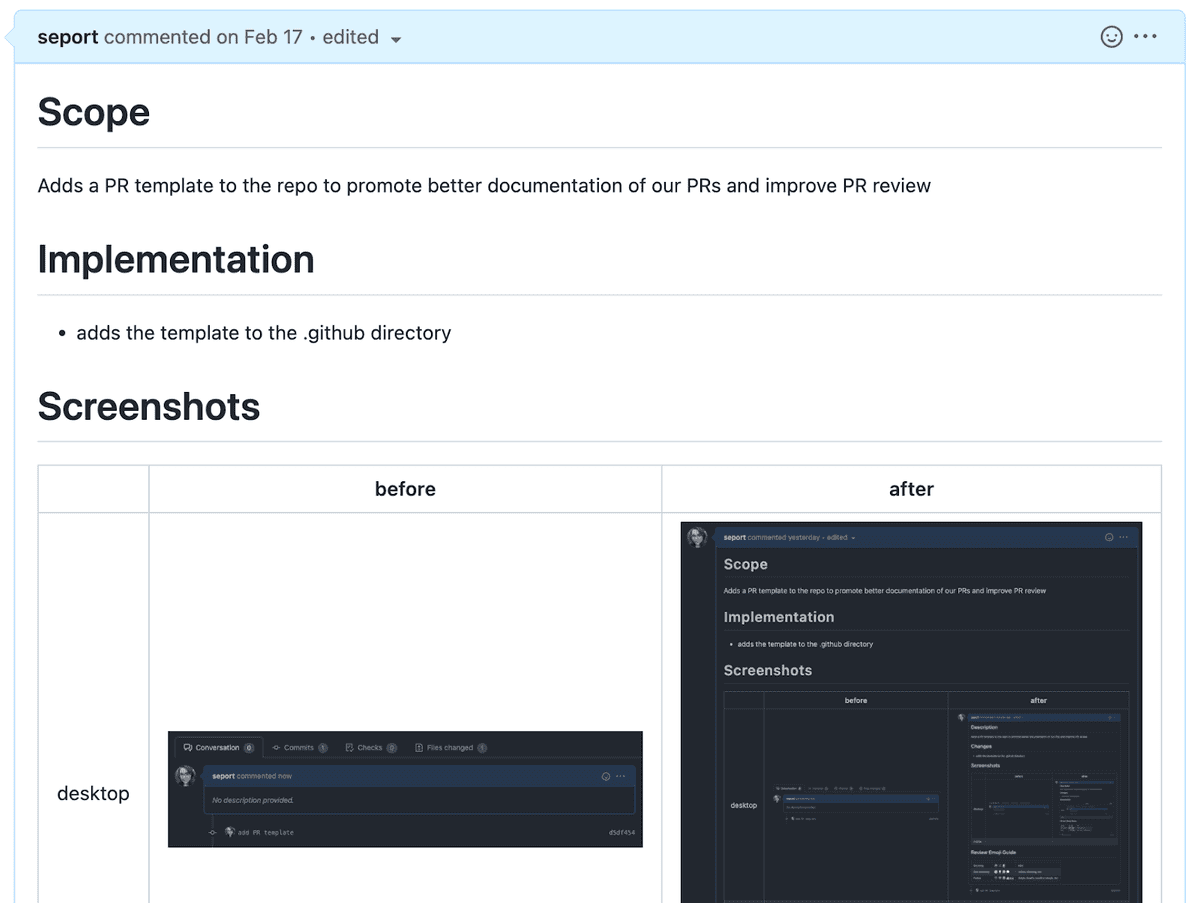This screenshot has height=903, width=1200.
Task: Click the ellipsis icon in the 'commented yesterday' header
Action: point(1124,537)
